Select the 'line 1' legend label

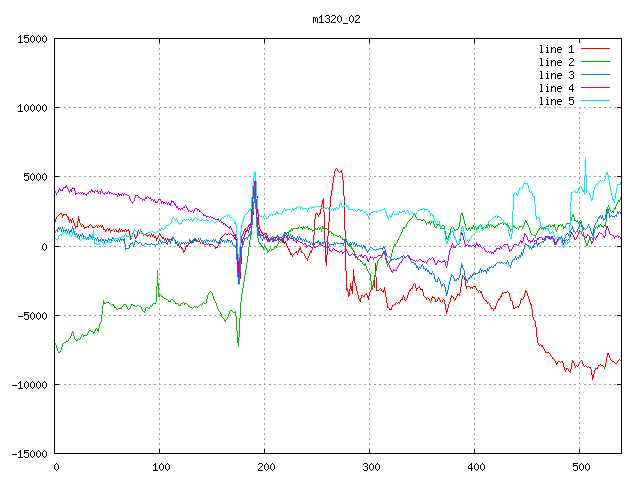557,49
